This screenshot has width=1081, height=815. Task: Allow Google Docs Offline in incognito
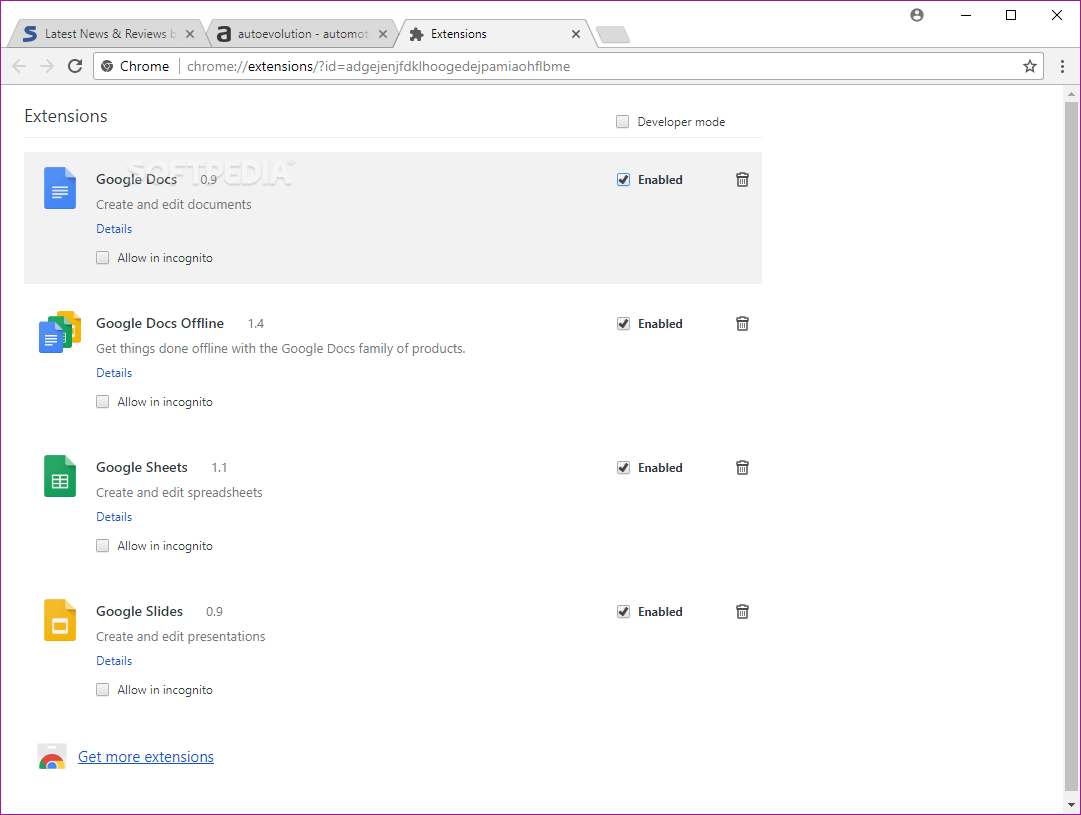pyautogui.click(x=103, y=402)
